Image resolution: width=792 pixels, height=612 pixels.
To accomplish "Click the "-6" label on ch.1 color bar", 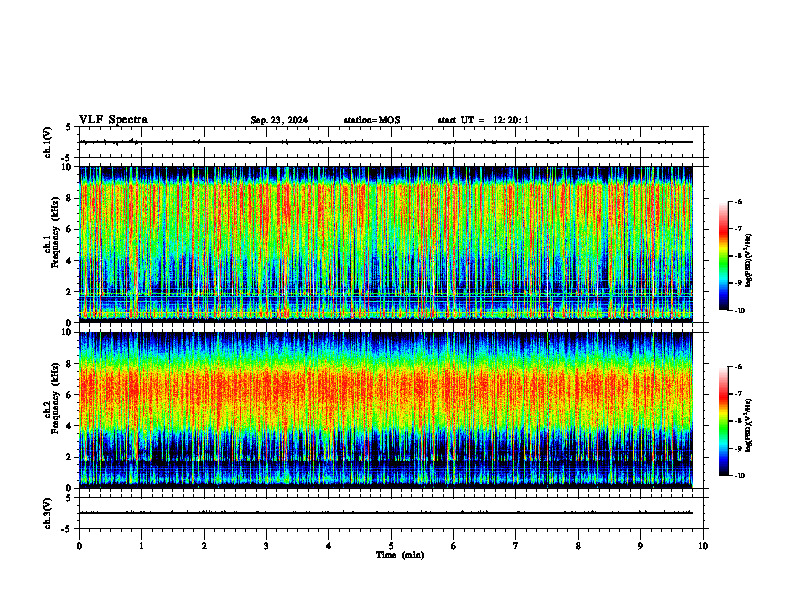I will click(x=738, y=201).
